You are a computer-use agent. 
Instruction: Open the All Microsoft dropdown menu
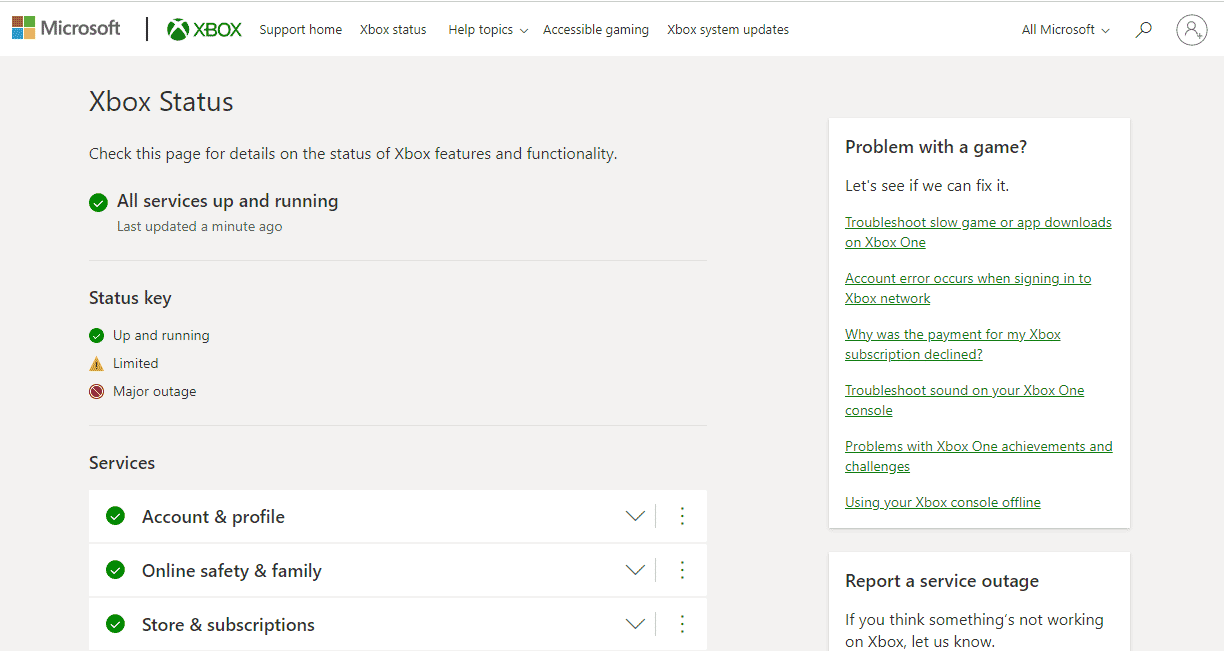[1066, 30]
